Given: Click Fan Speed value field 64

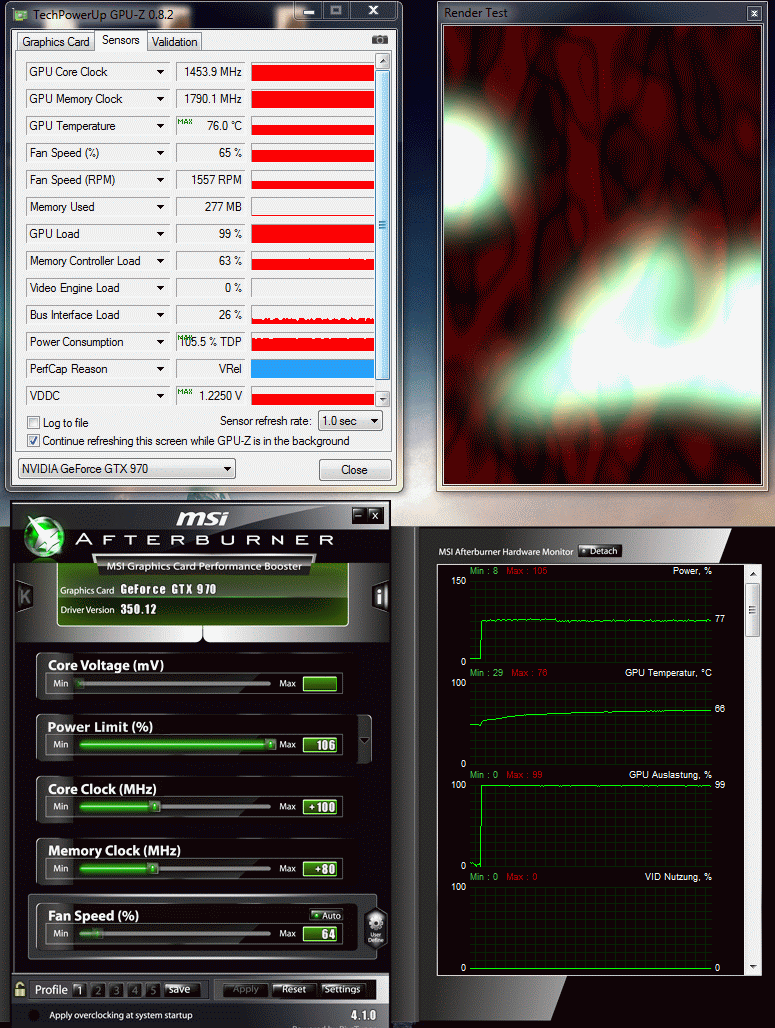Looking at the screenshot, I should [320, 934].
